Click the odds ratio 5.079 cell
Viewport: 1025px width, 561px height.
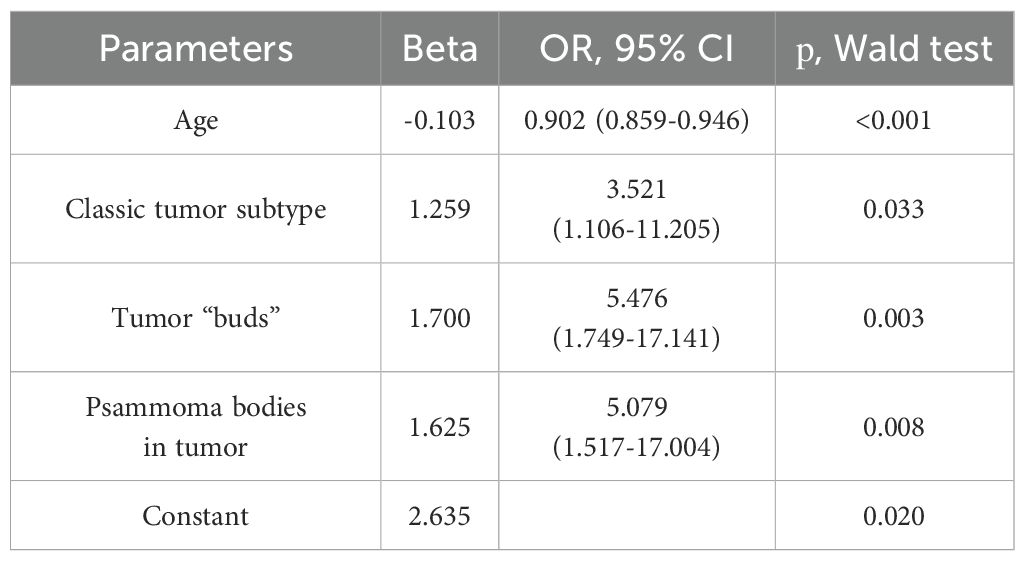(638, 427)
